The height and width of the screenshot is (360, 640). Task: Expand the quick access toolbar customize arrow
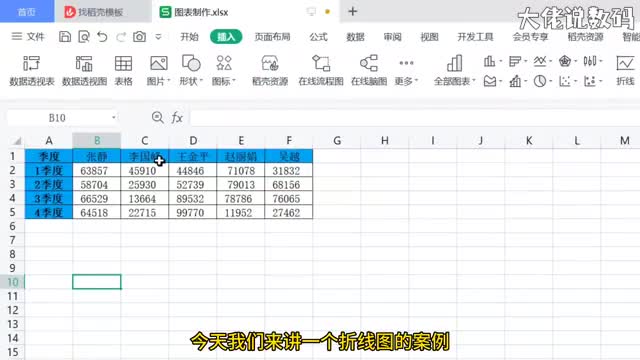click(158, 37)
